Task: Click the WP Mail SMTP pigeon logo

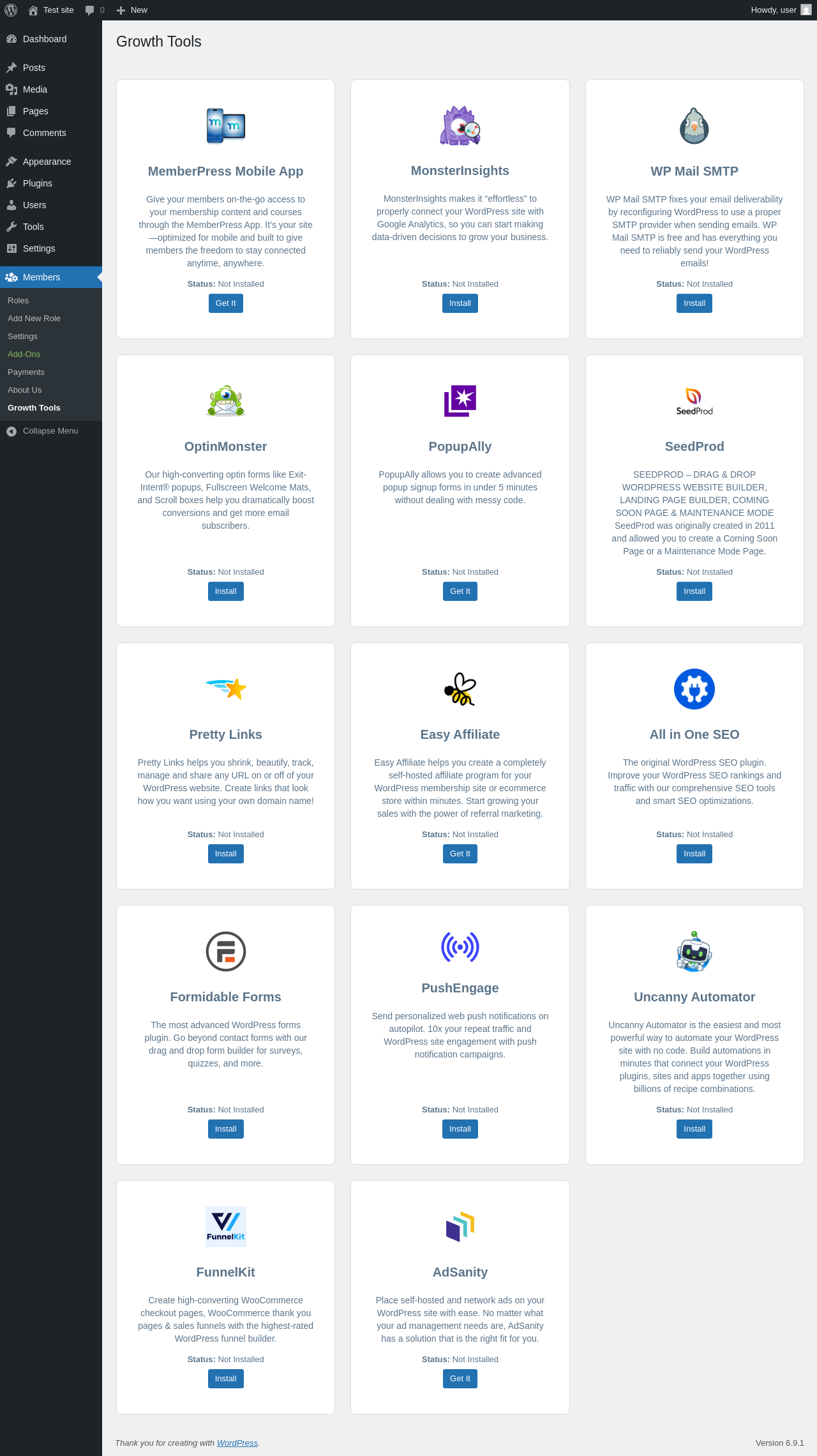Action: [694, 126]
